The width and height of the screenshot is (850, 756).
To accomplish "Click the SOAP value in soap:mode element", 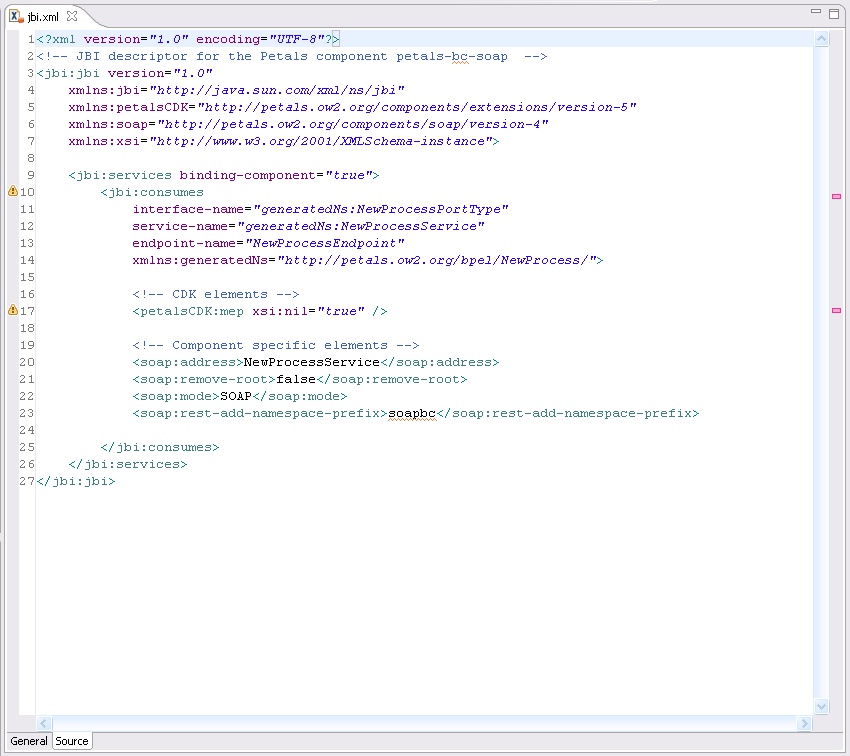I will click(x=237, y=396).
